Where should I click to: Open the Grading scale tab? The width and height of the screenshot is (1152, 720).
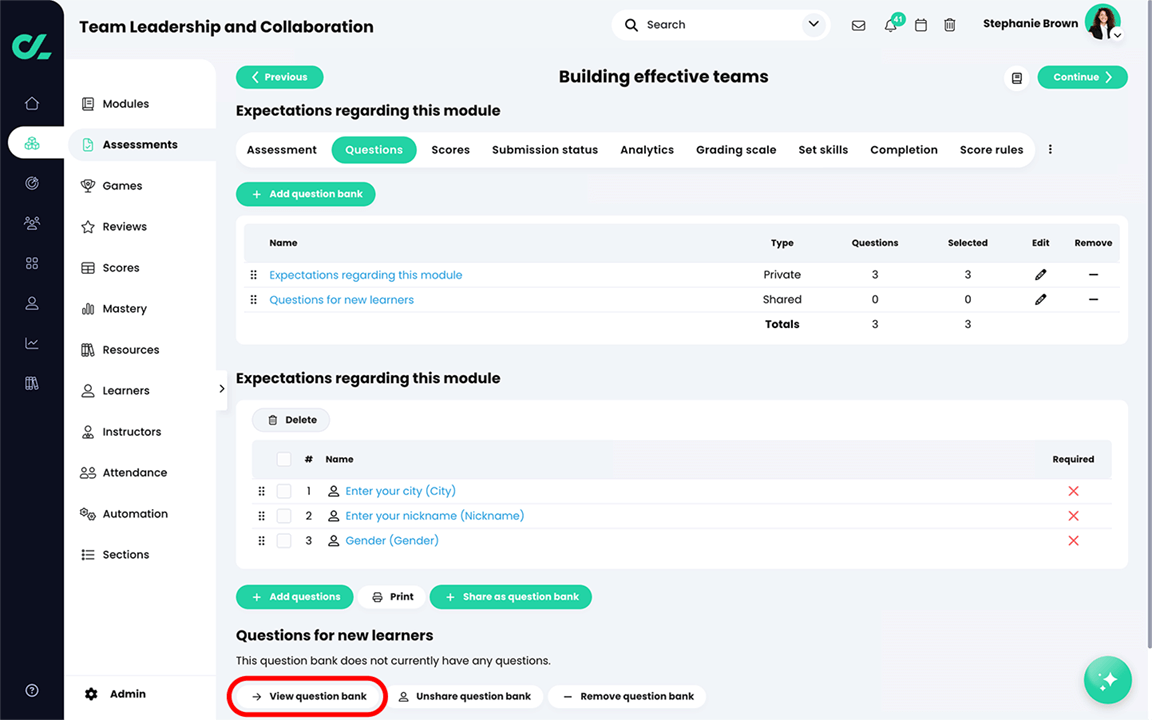click(x=735, y=149)
